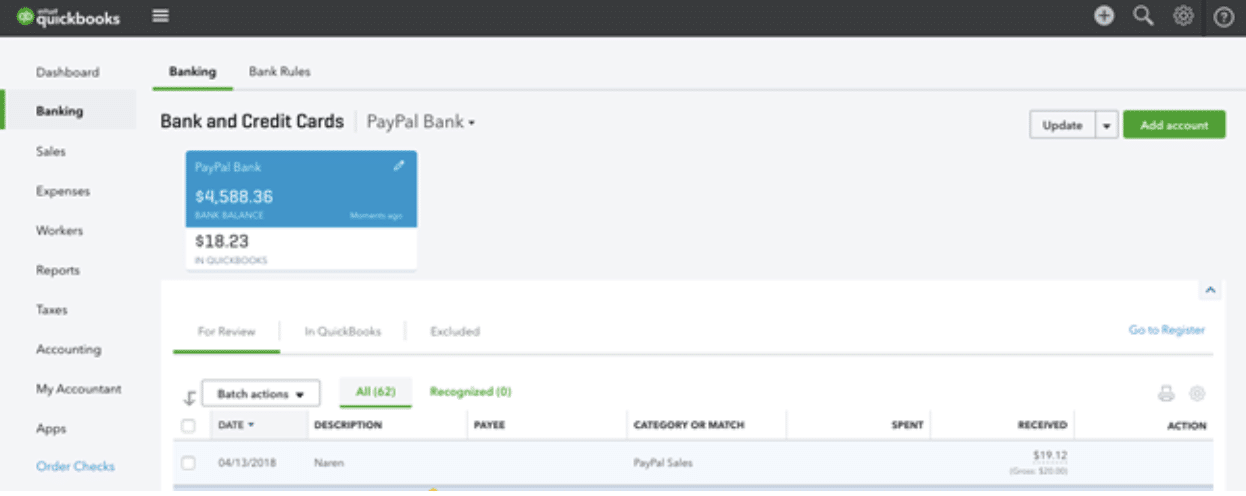This screenshot has height=496, width=1246.
Task: Click the sort arrow beside Batch actions
Action: click(x=189, y=397)
